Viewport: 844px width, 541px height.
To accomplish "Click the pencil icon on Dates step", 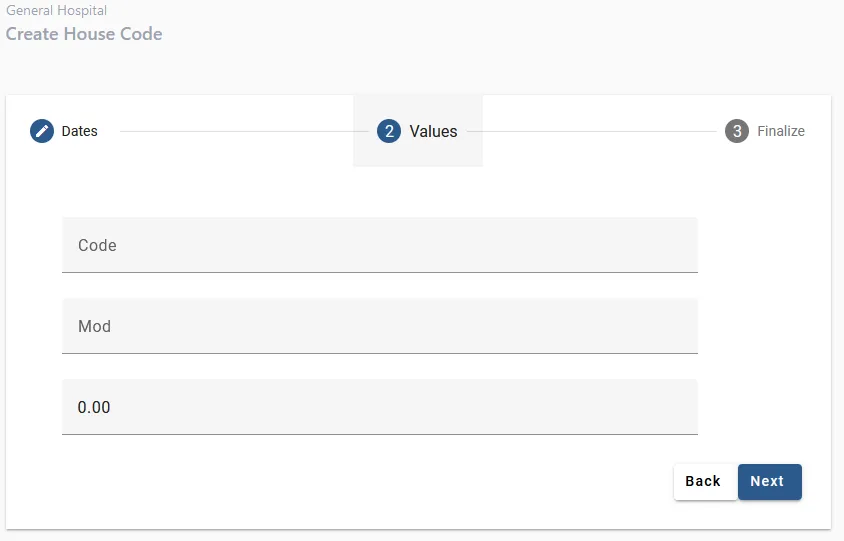I will click(42, 131).
